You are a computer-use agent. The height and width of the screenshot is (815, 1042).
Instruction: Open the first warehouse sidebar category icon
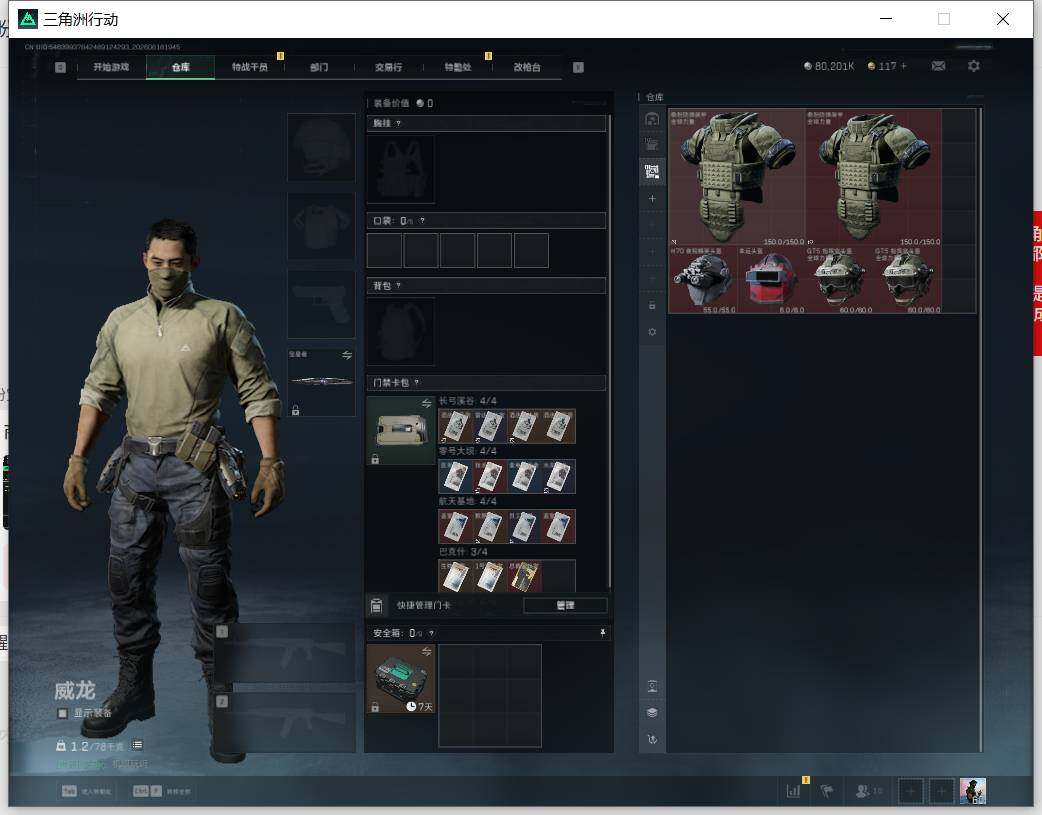[x=652, y=118]
